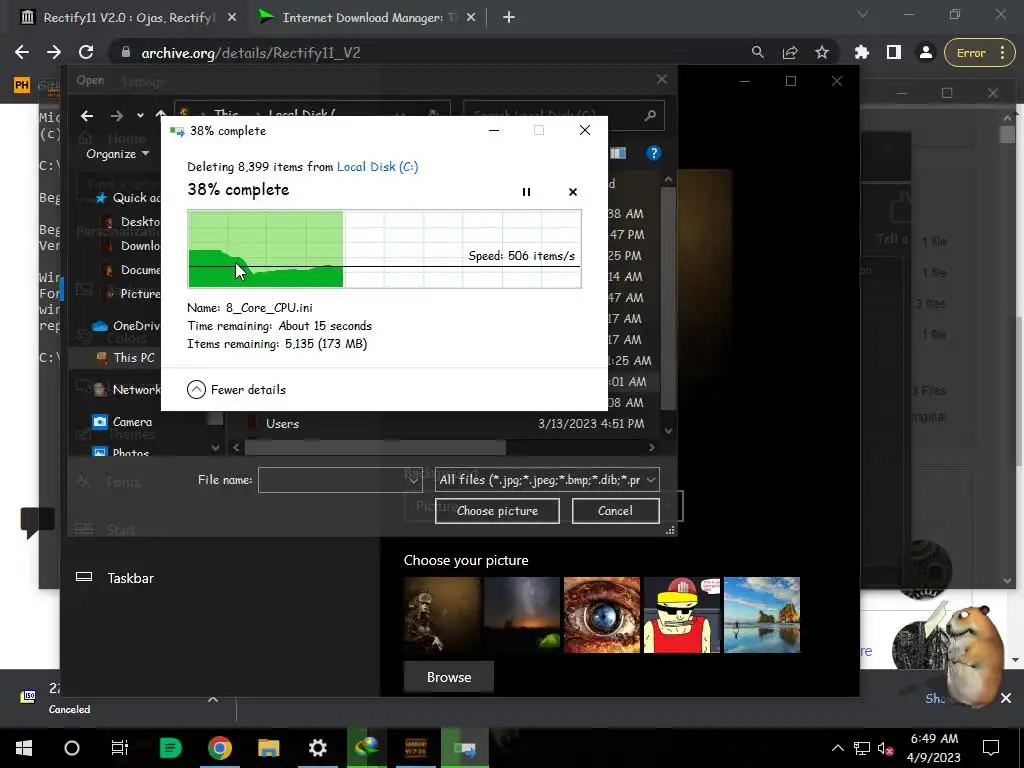Select OneDrive in the navigation tree
The image size is (1024, 768).
coord(126,326)
